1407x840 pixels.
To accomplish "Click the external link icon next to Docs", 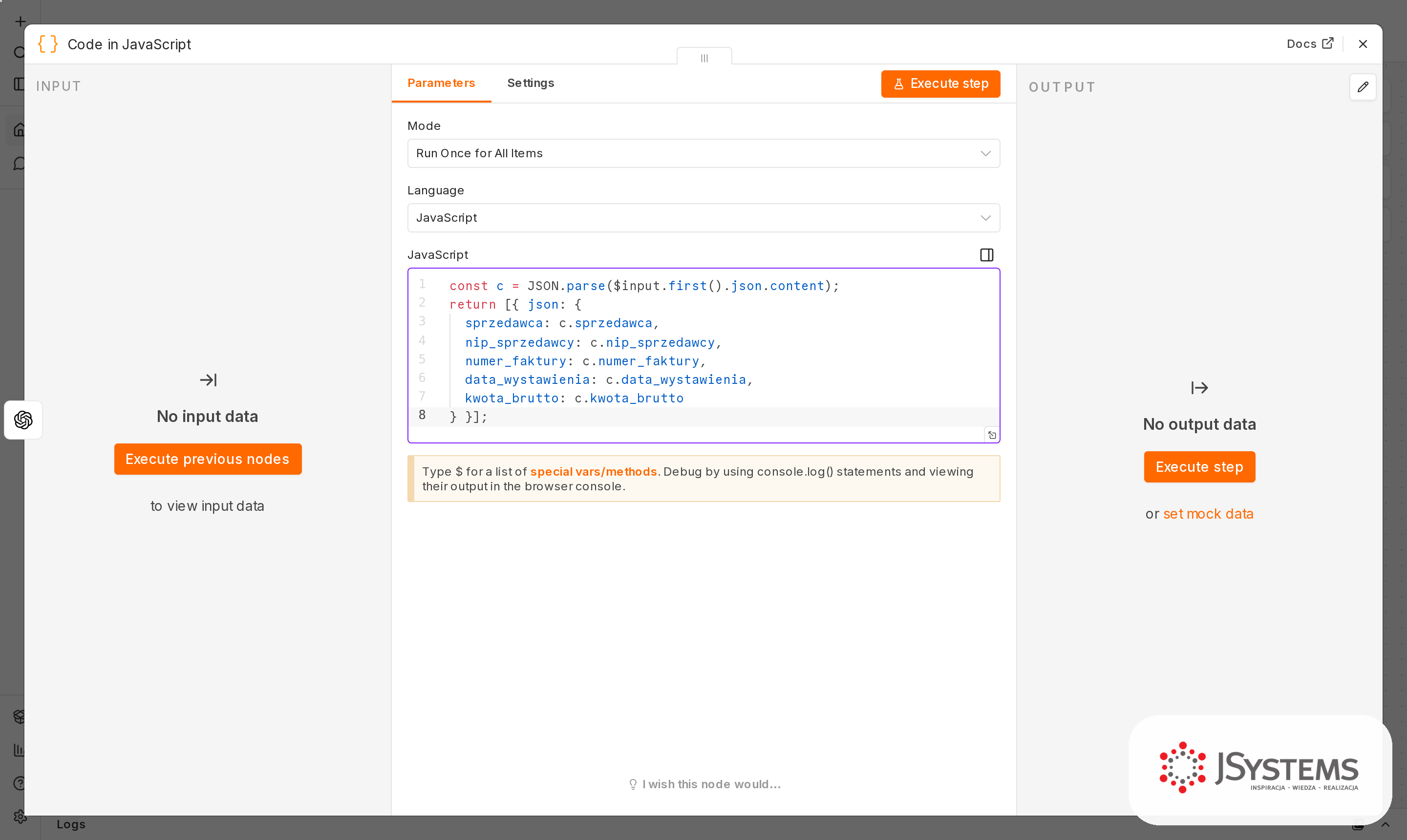I will pyautogui.click(x=1328, y=43).
